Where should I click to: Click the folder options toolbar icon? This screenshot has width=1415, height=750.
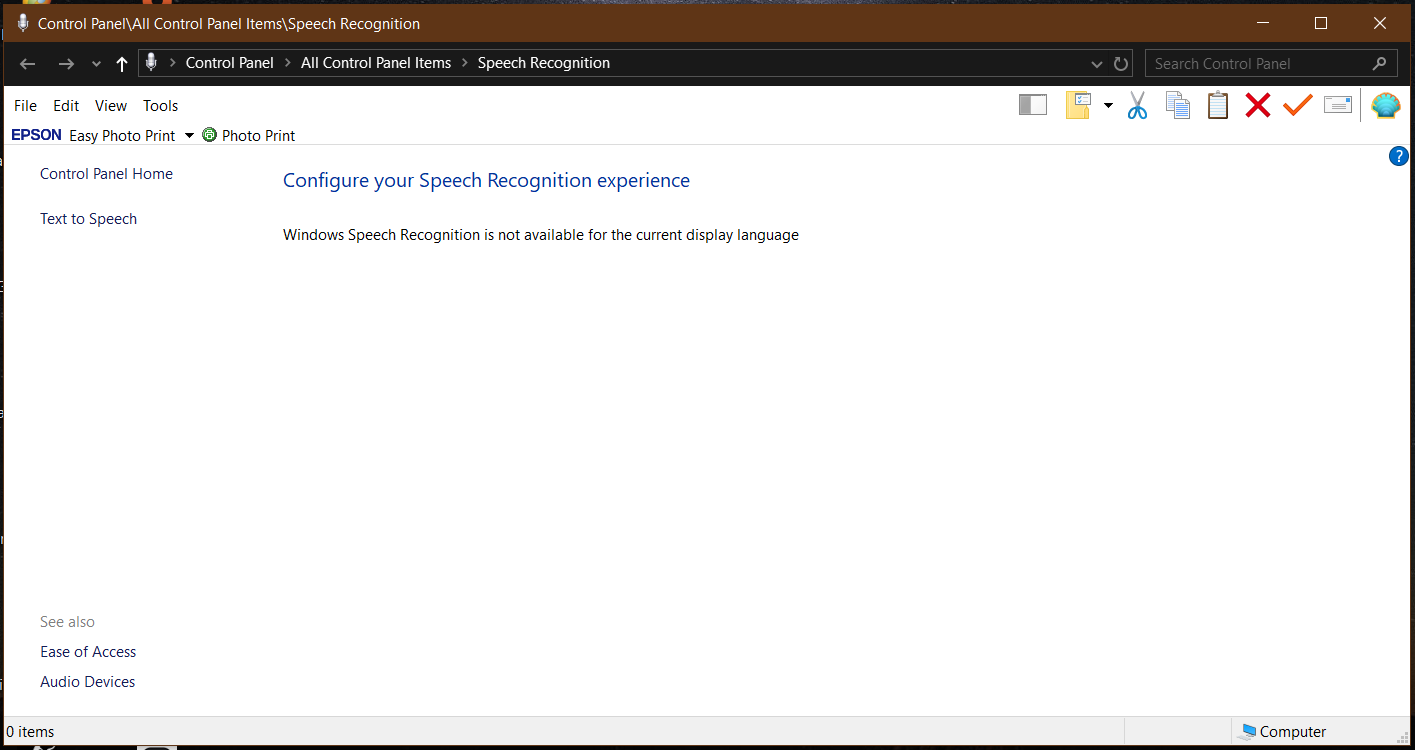1078,105
